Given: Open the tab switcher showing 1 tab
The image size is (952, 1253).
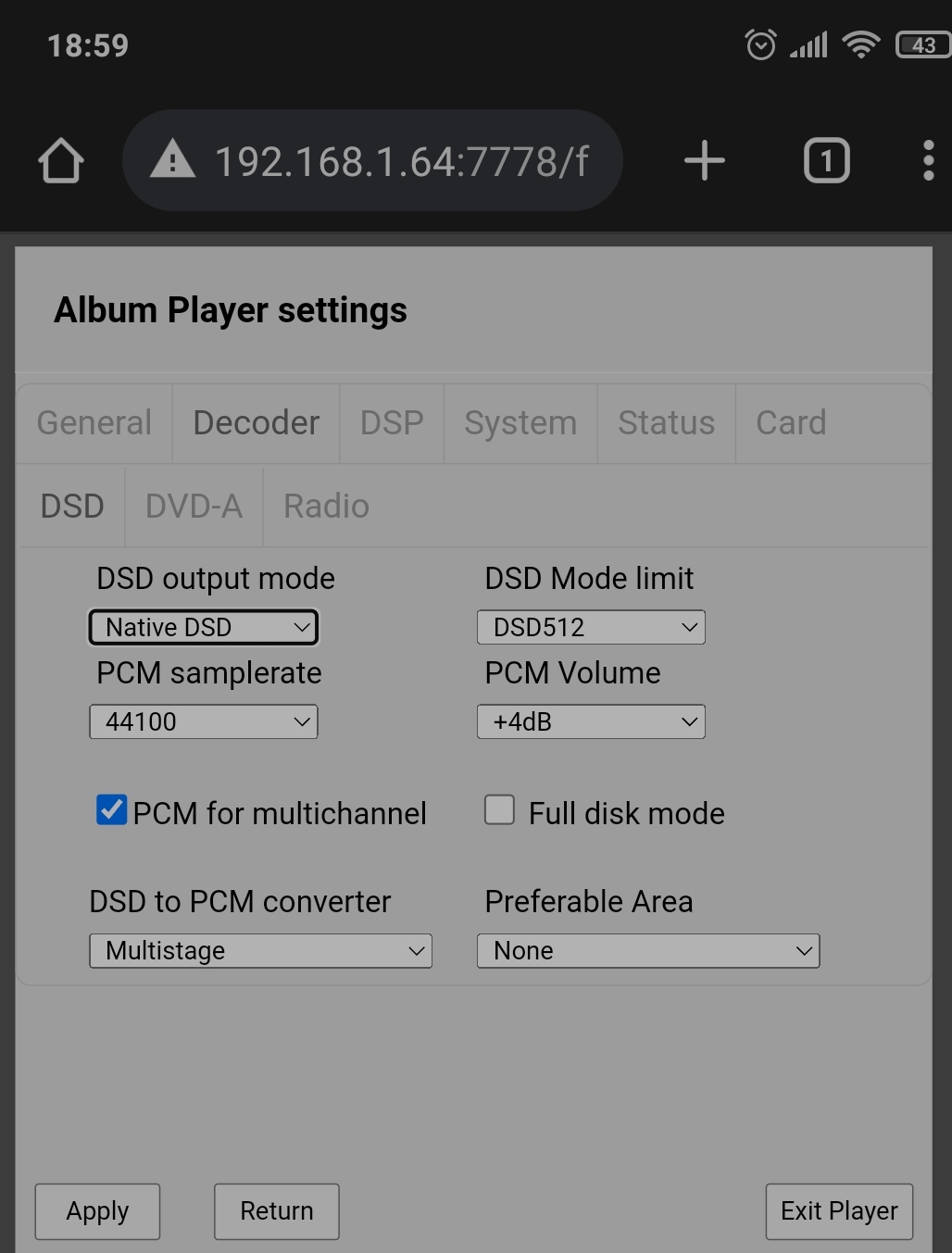Looking at the screenshot, I should pyautogui.click(x=826, y=161).
